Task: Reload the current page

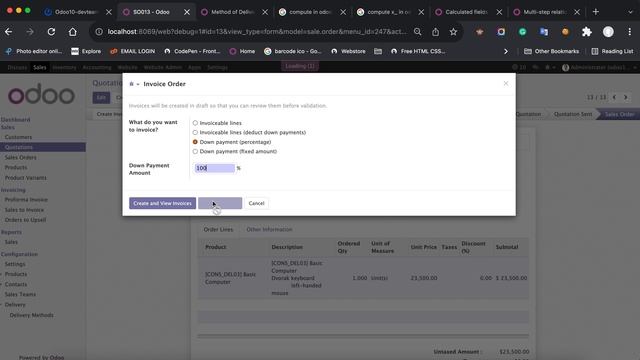Action: pos(51,31)
